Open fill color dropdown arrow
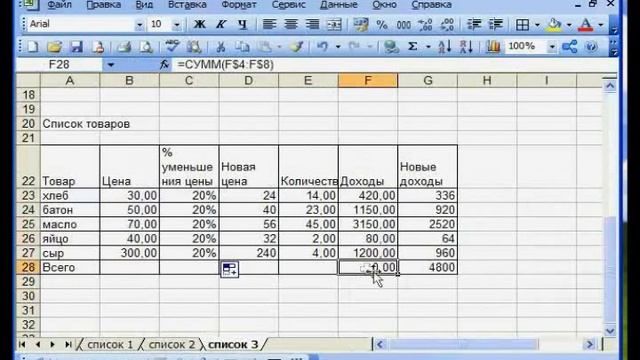 [x=569, y=25]
